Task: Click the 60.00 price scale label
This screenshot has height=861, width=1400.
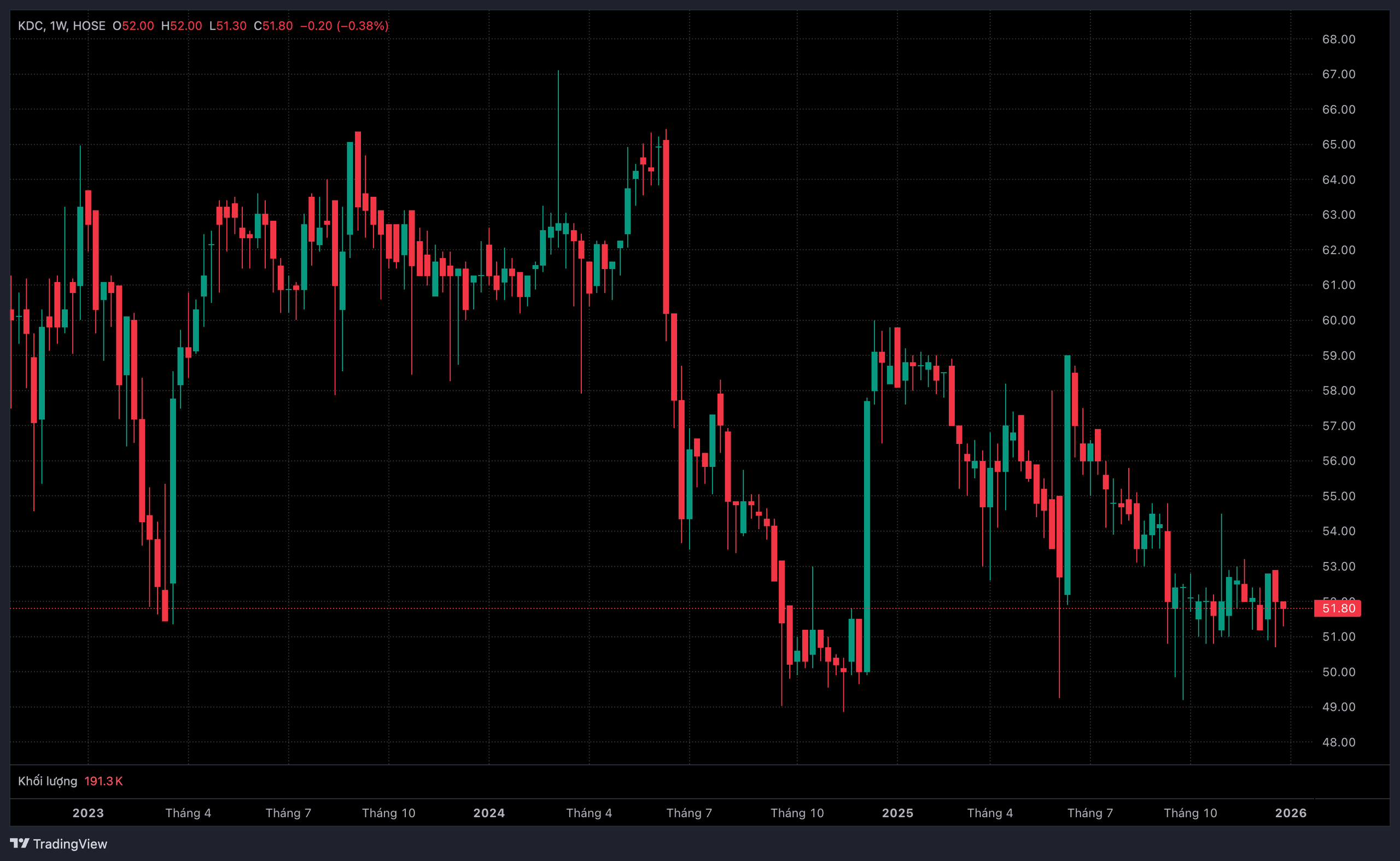Action: (1338, 320)
